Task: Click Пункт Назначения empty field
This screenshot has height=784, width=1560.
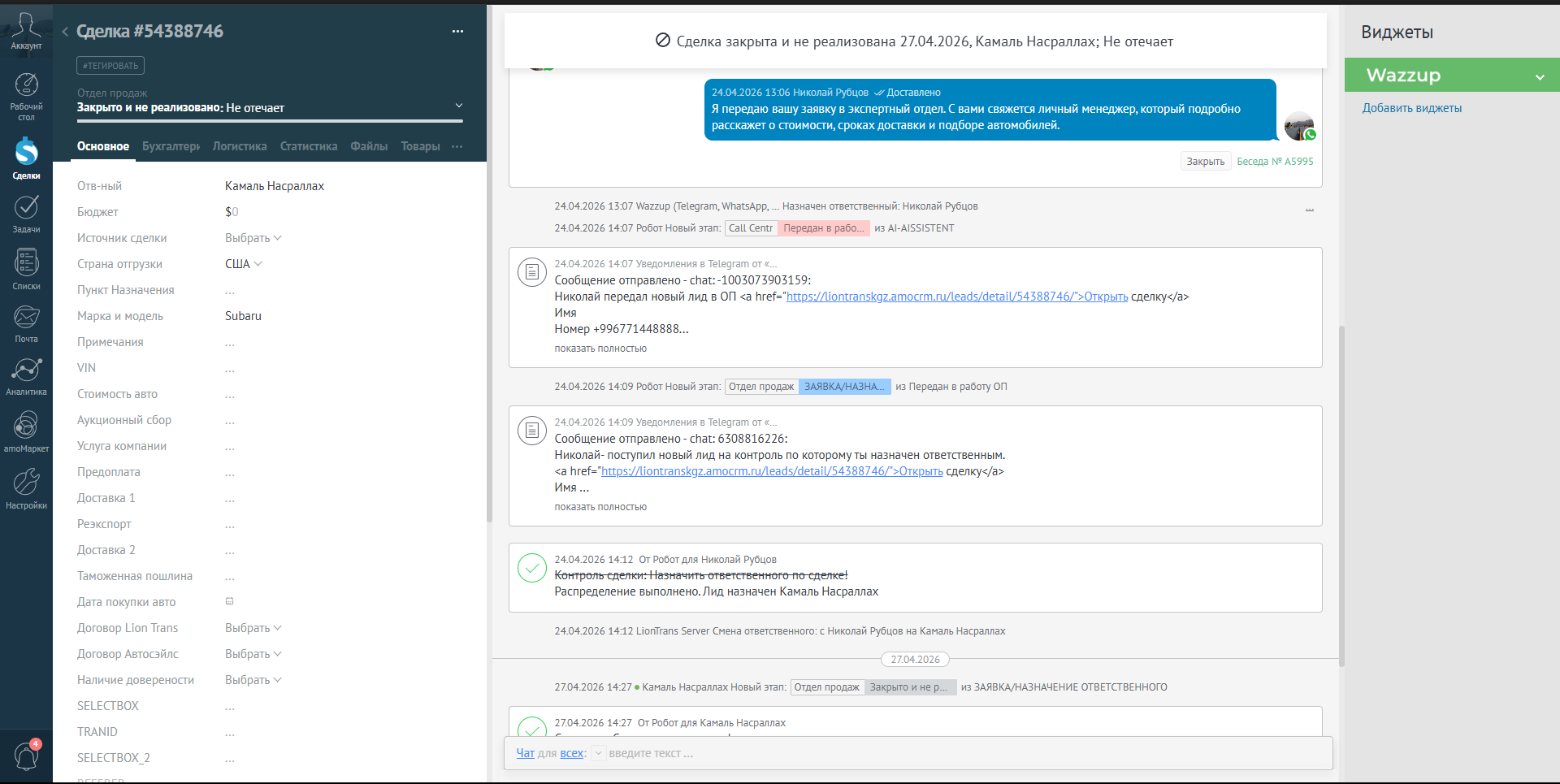Action: (230, 290)
